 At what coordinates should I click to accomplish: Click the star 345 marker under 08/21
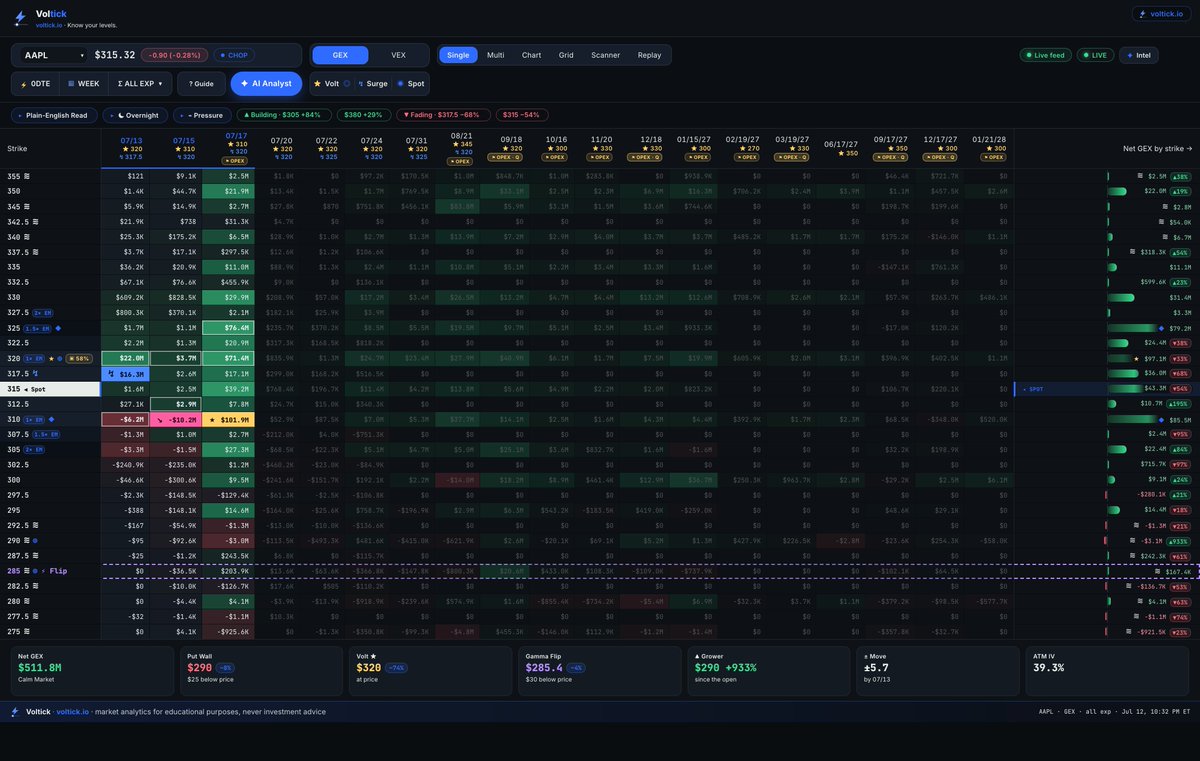[461, 144]
